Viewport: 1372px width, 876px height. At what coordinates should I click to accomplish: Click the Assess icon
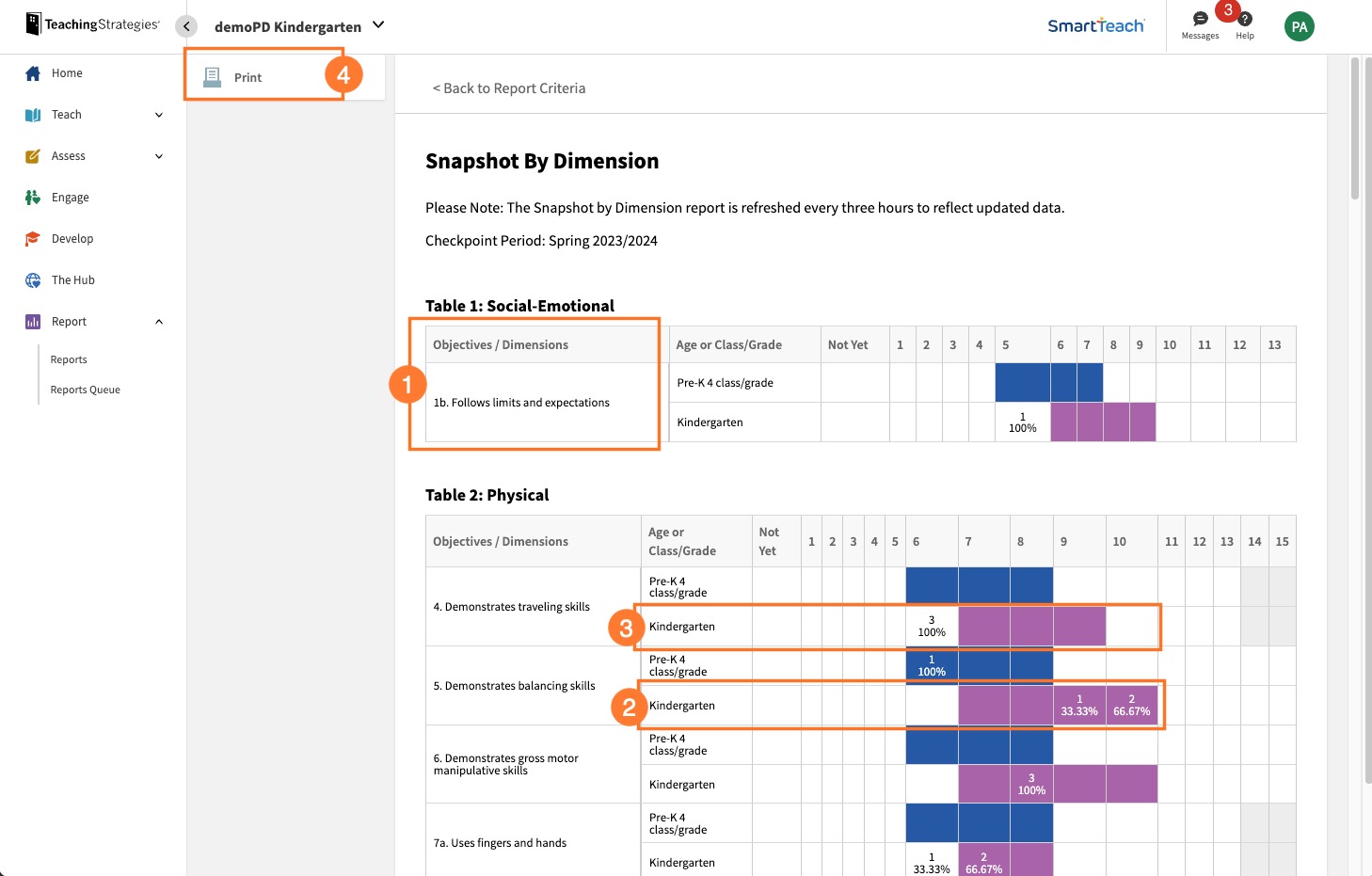click(x=31, y=155)
